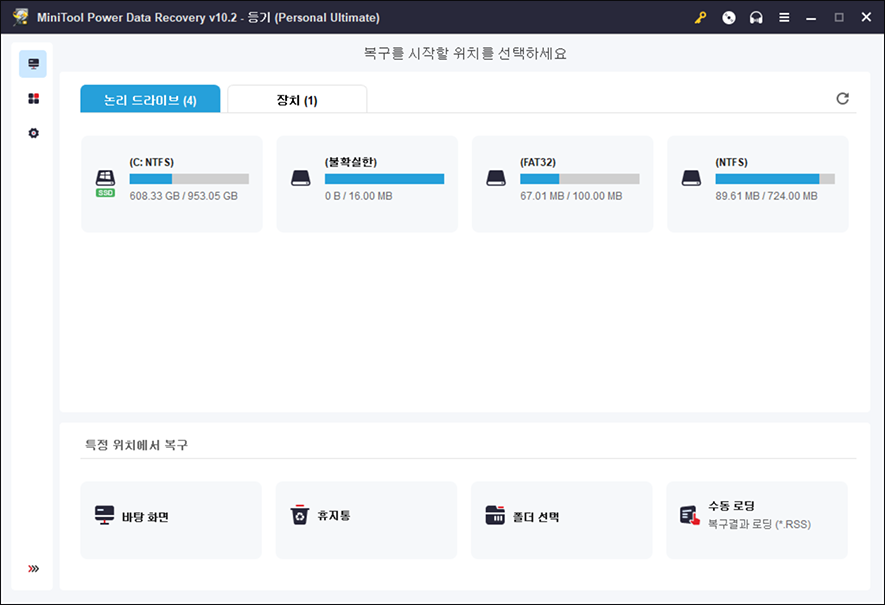The image size is (885, 605).
Task: Click the FAT32 drive usage bar
Action: (580, 179)
